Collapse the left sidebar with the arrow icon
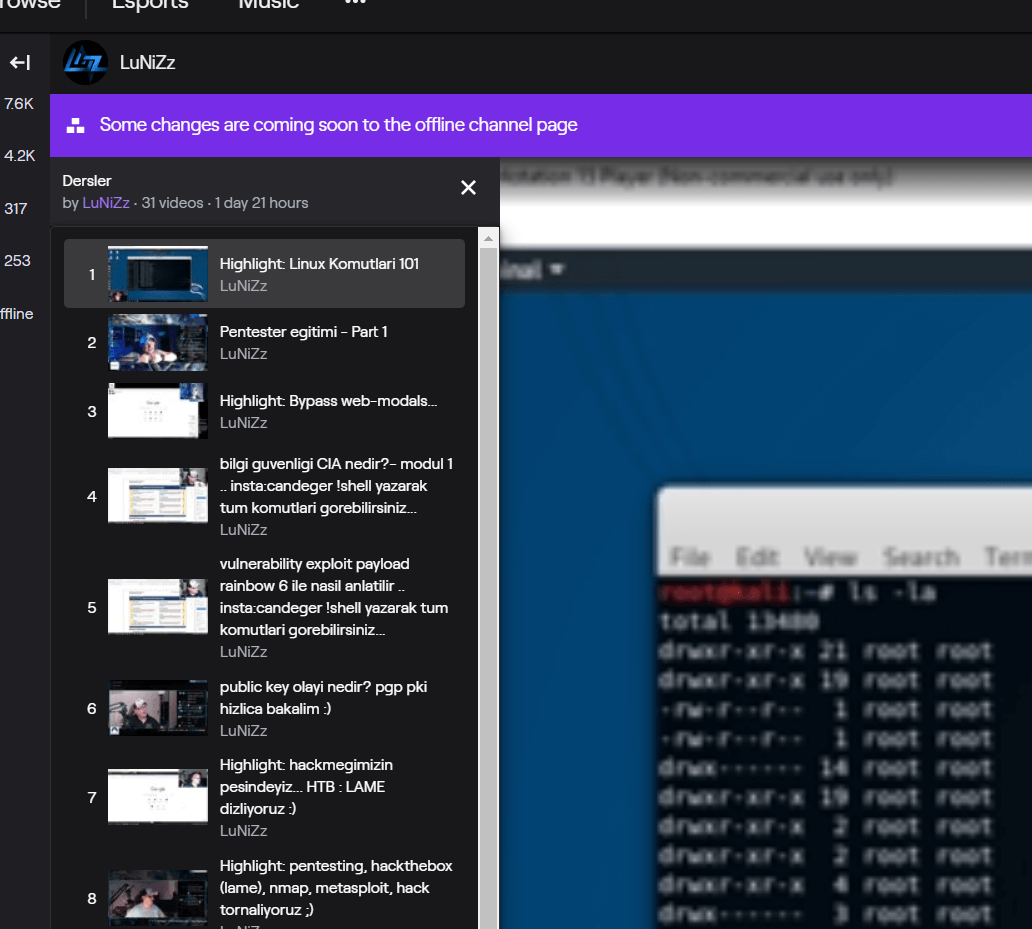Screen dimensions: 1032x929 [x=20, y=63]
